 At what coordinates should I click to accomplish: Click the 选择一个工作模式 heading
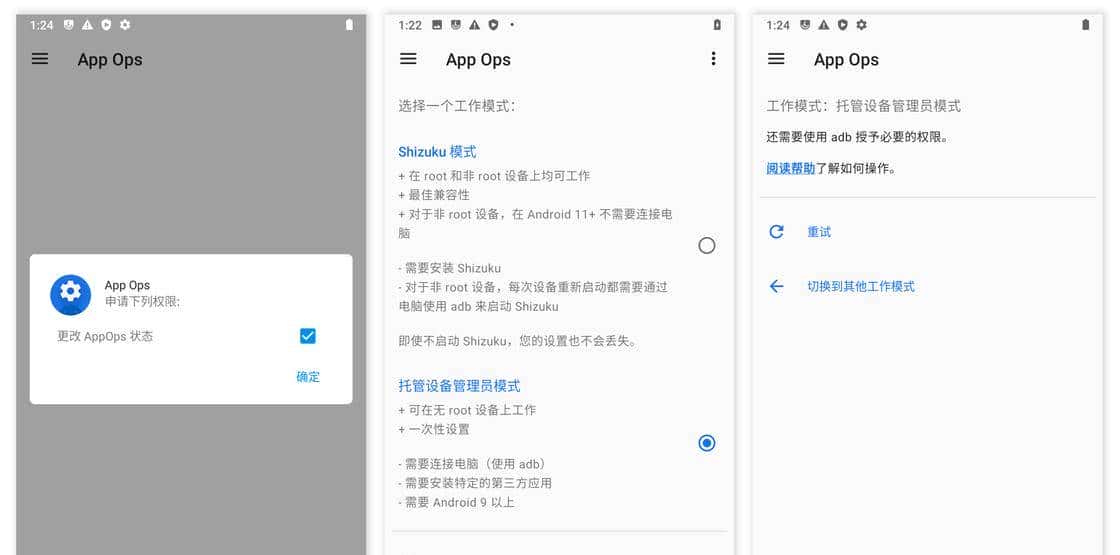457,106
